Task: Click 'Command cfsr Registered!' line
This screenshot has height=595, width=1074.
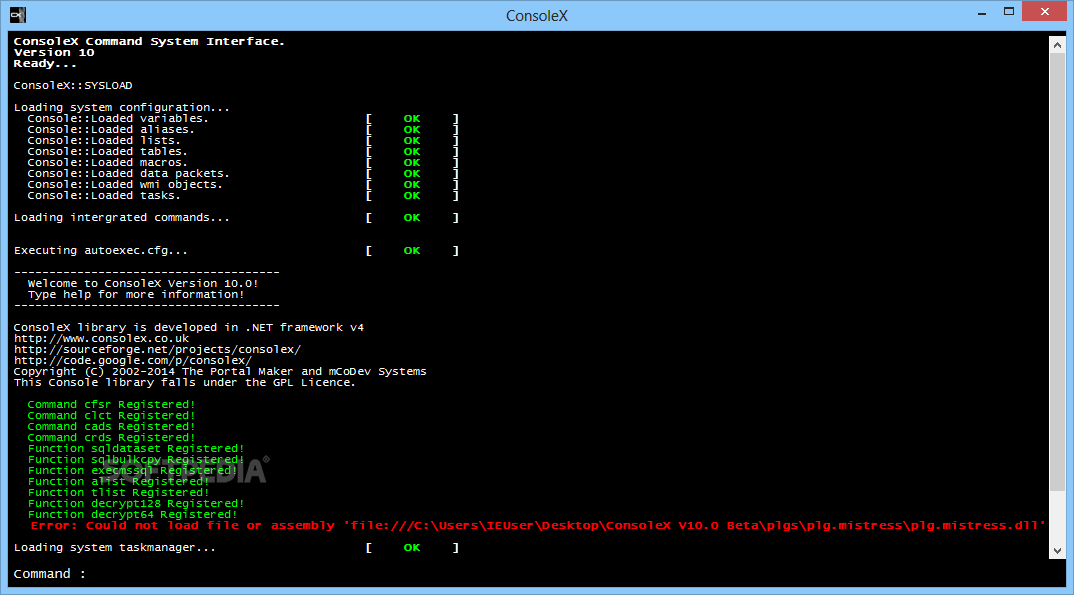Action: pyautogui.click(x=112, y=405)
